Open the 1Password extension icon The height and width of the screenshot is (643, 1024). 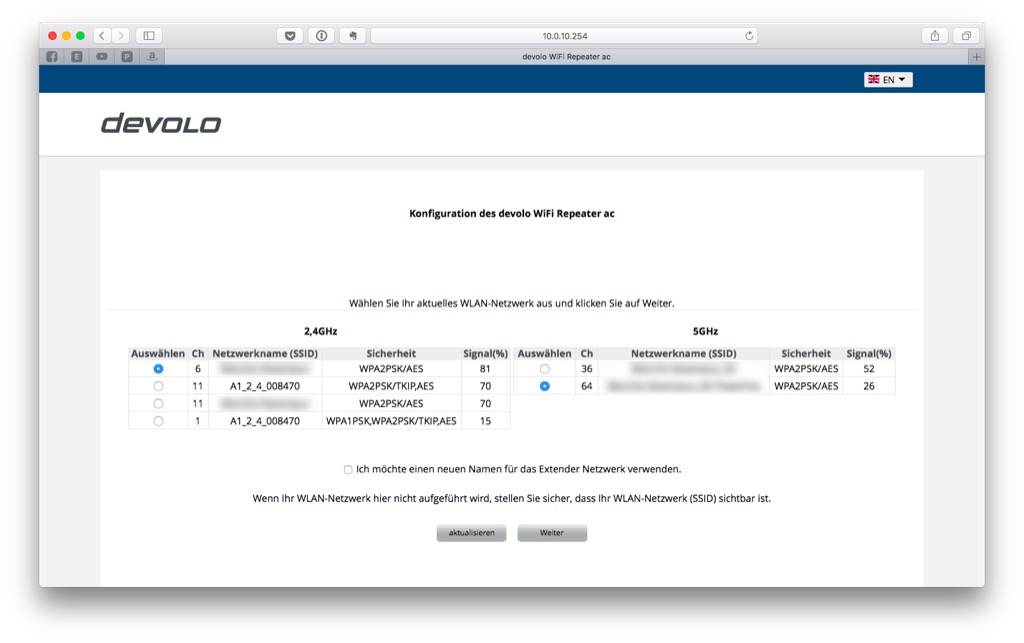(x=321, y=36)
